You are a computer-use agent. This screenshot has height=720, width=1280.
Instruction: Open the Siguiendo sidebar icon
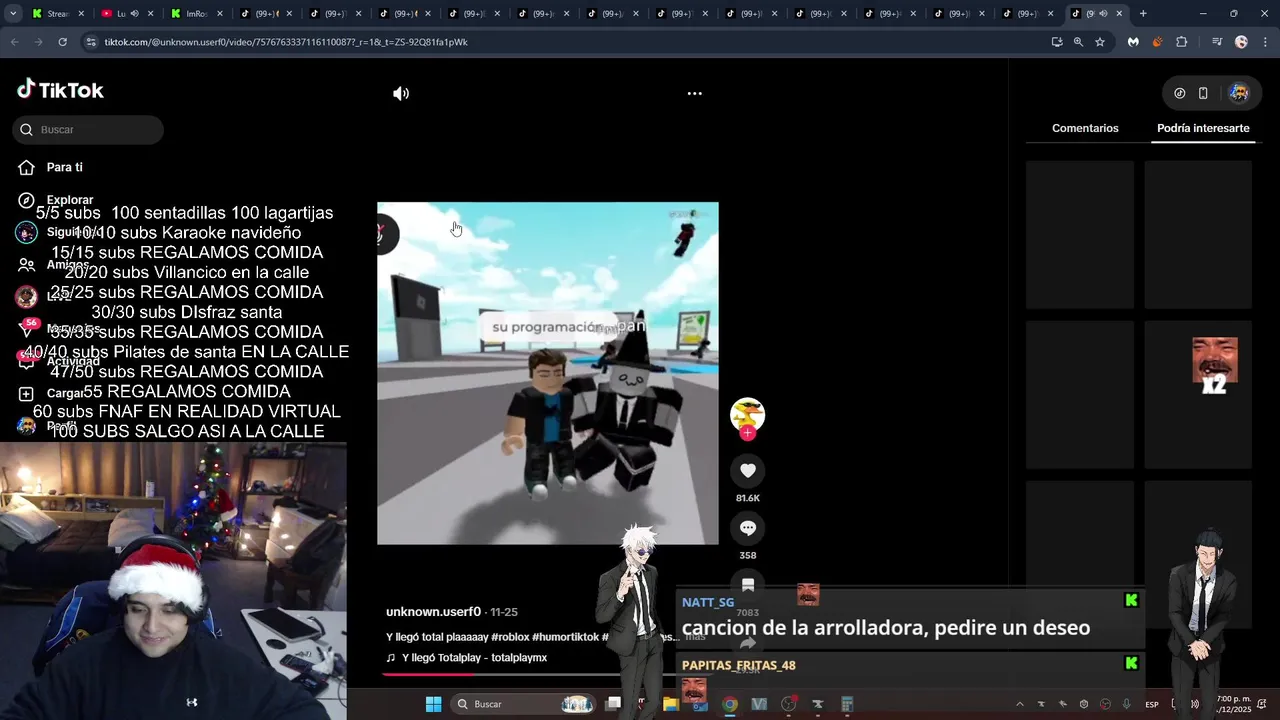[27, 232]
